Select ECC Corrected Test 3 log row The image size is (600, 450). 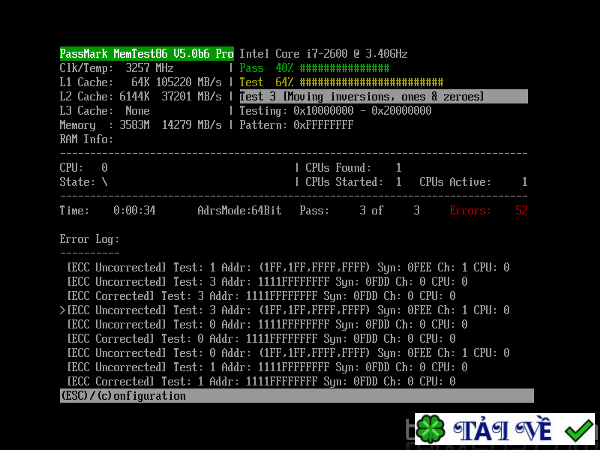pos(261,296)
